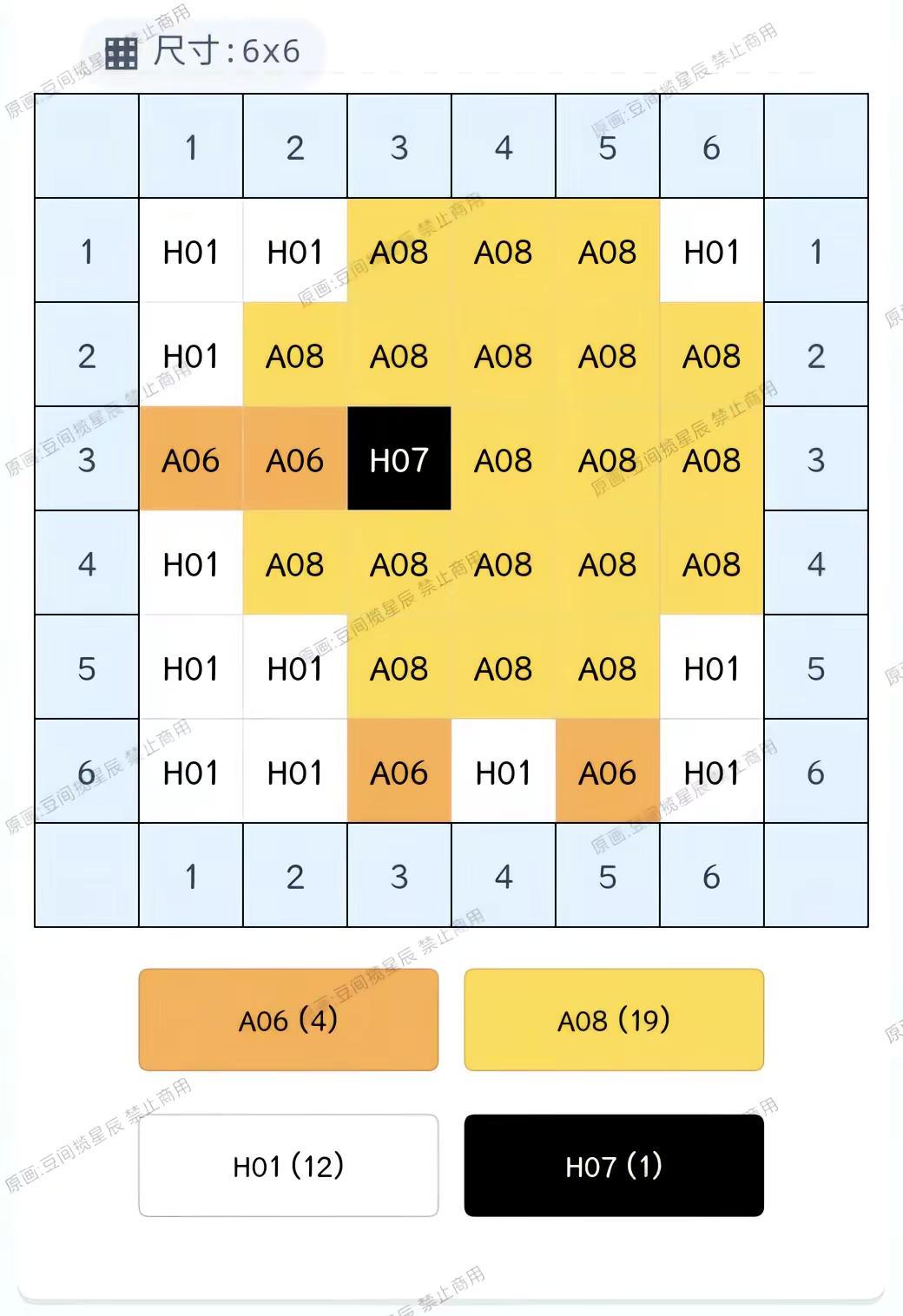Image resolution: width=903 pixels, height=1316 pixels.
Task: Click H01 cell at row 1 column 6
Action: click(712, 251)
